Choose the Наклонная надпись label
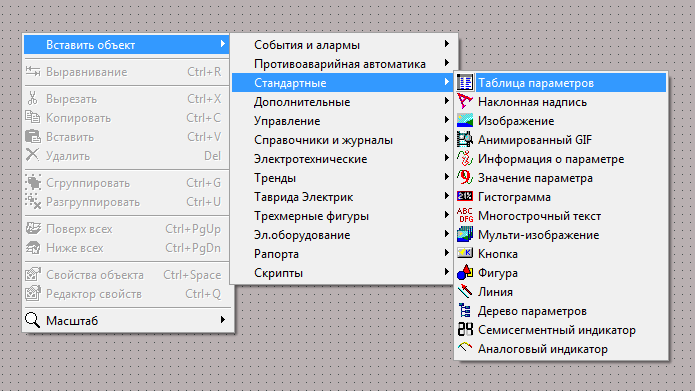Image resolution: width=695 pixels, height=391 pixels. (x=532, y=102)
